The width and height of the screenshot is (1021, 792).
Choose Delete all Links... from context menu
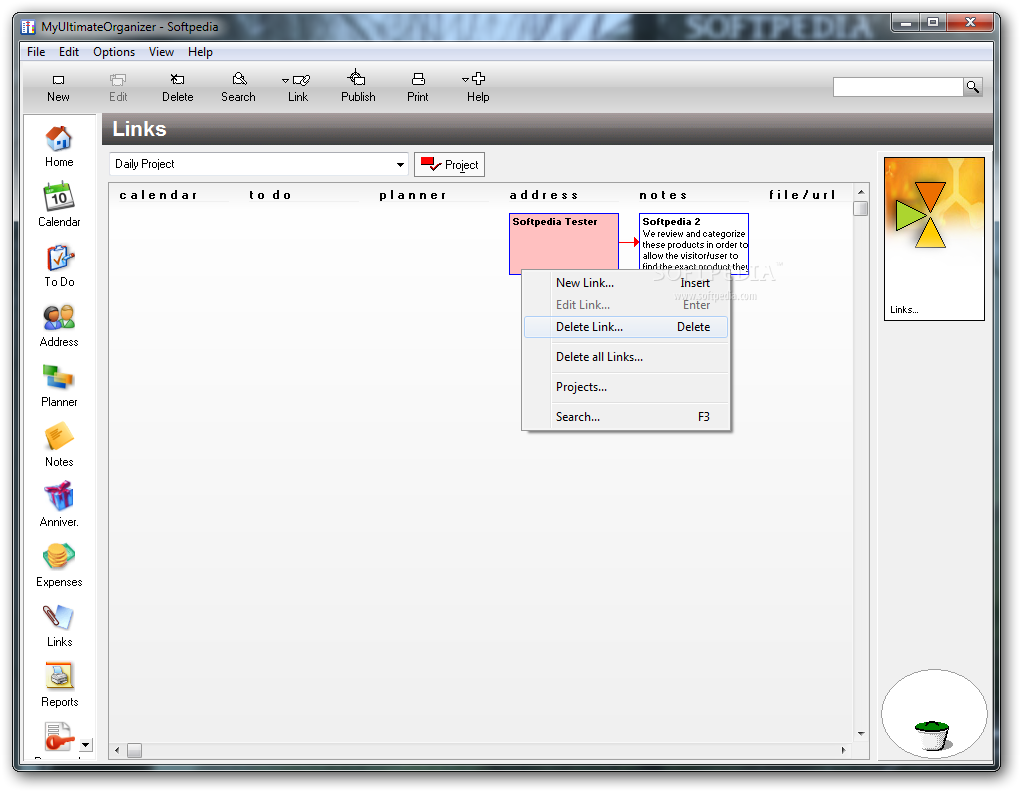click(626, 357)
